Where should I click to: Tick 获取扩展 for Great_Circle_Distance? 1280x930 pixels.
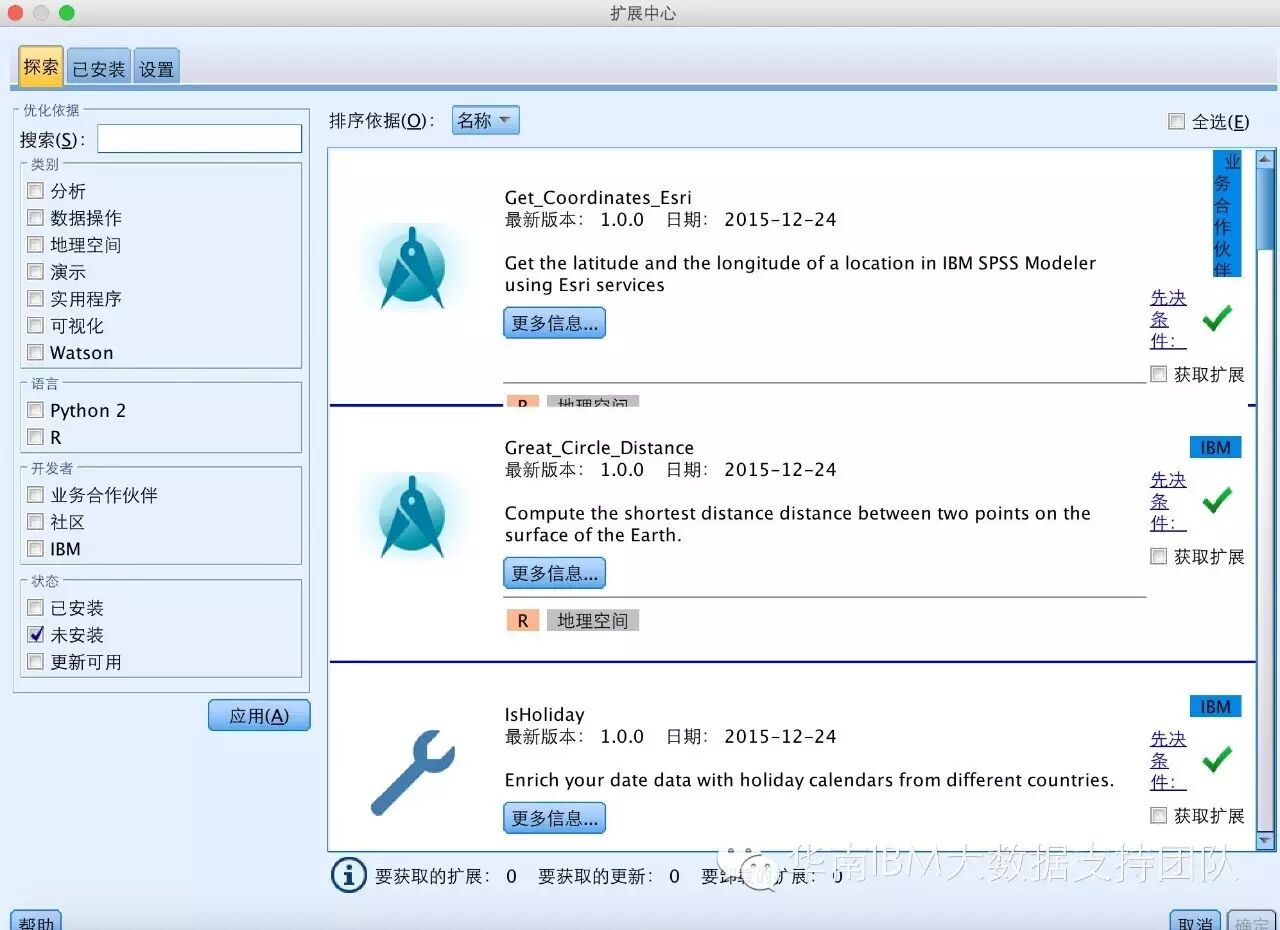pos(1159,556)
